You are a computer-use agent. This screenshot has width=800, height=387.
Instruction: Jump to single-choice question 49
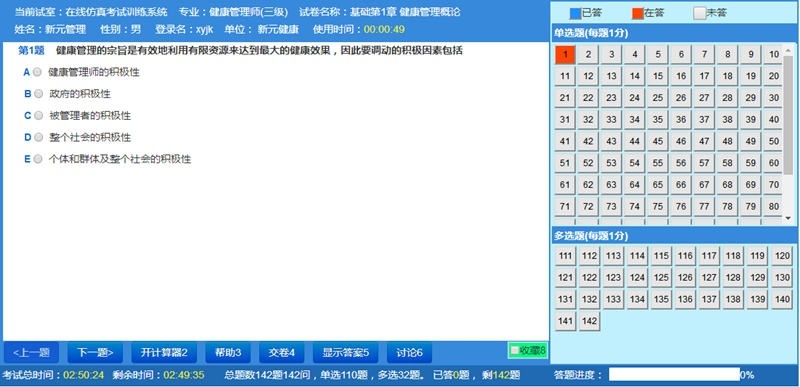pyautogui.click(x=751, y=141)
